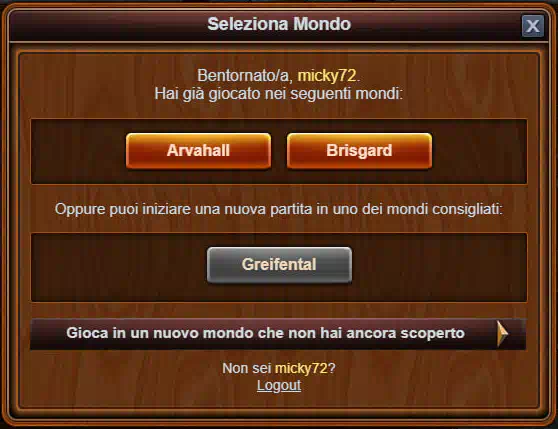Click the X icon in the top right corner
The width and height of the screenshot is (558, 429).
click(x=532, y=26)
